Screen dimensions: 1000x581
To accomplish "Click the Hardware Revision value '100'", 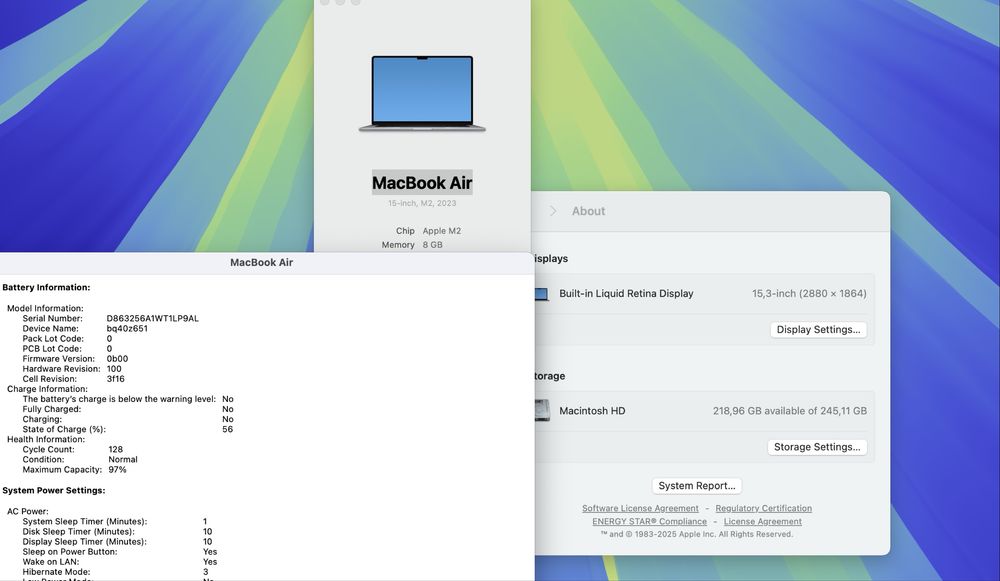I will pos(114,369).
